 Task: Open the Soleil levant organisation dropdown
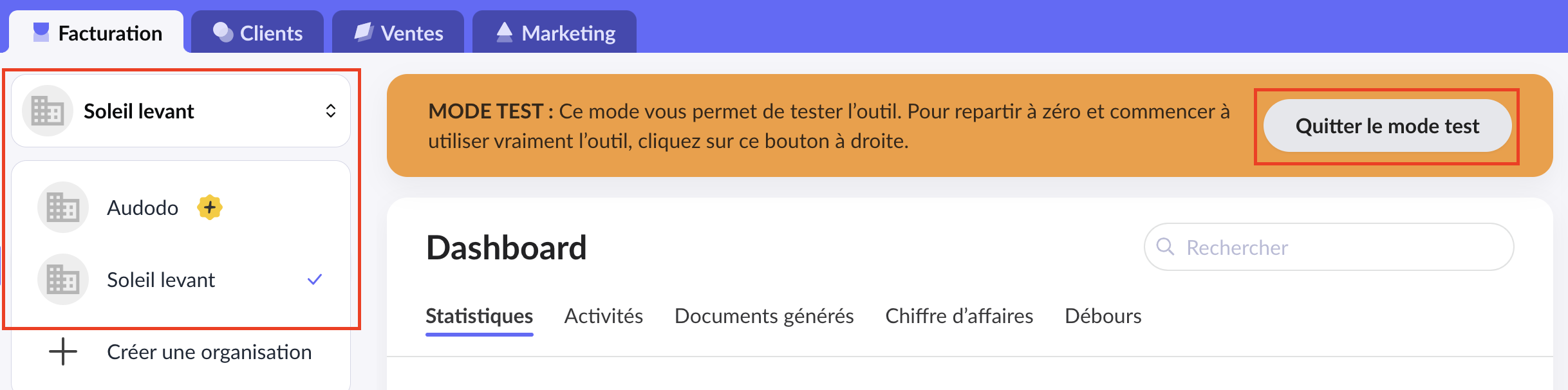tap(180, 111)
